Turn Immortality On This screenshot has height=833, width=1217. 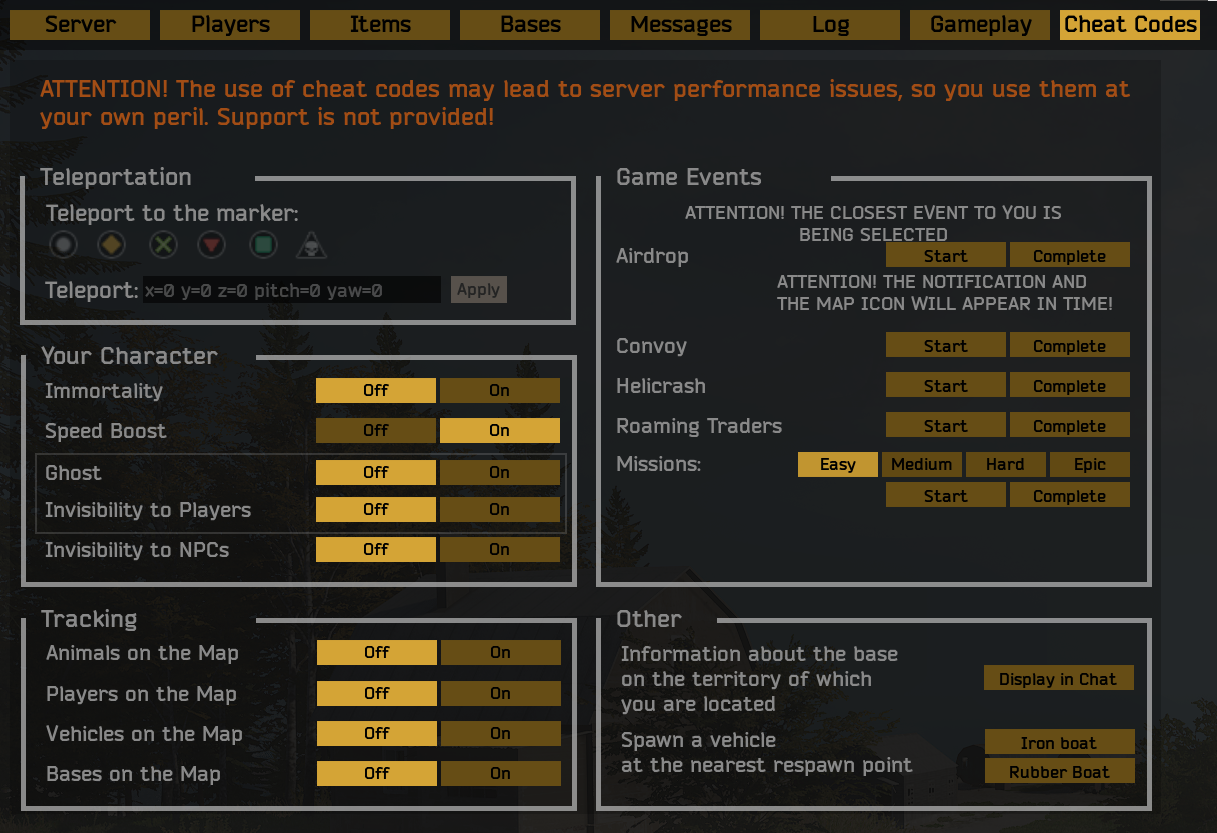click(x=499, y=391)
